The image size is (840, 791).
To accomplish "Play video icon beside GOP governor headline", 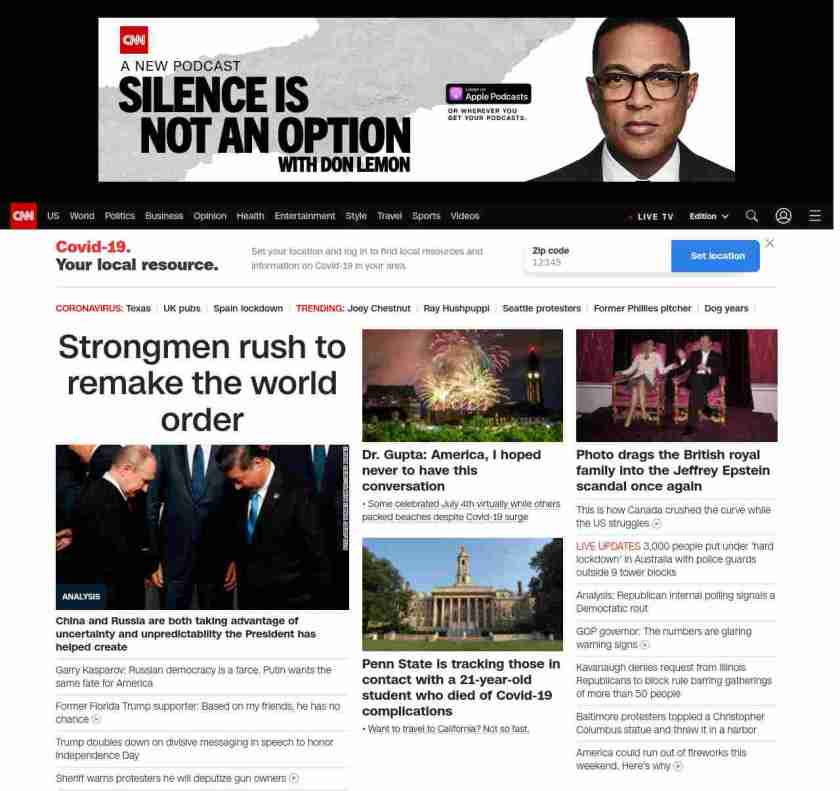I will [x=645, y=646].
